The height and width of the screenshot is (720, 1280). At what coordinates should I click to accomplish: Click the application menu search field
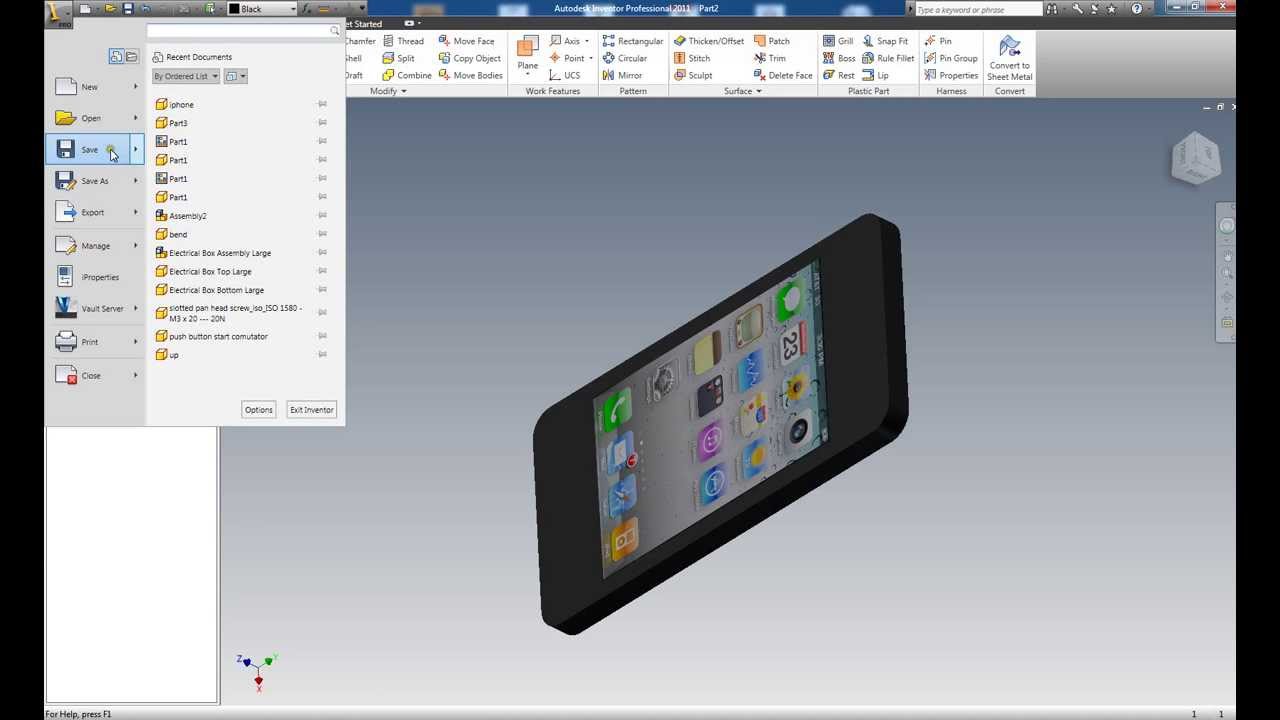(243, 31)
